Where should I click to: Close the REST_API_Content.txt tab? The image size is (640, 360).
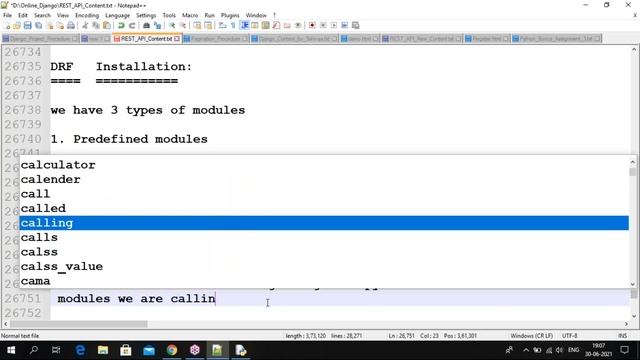coord(177,38)
